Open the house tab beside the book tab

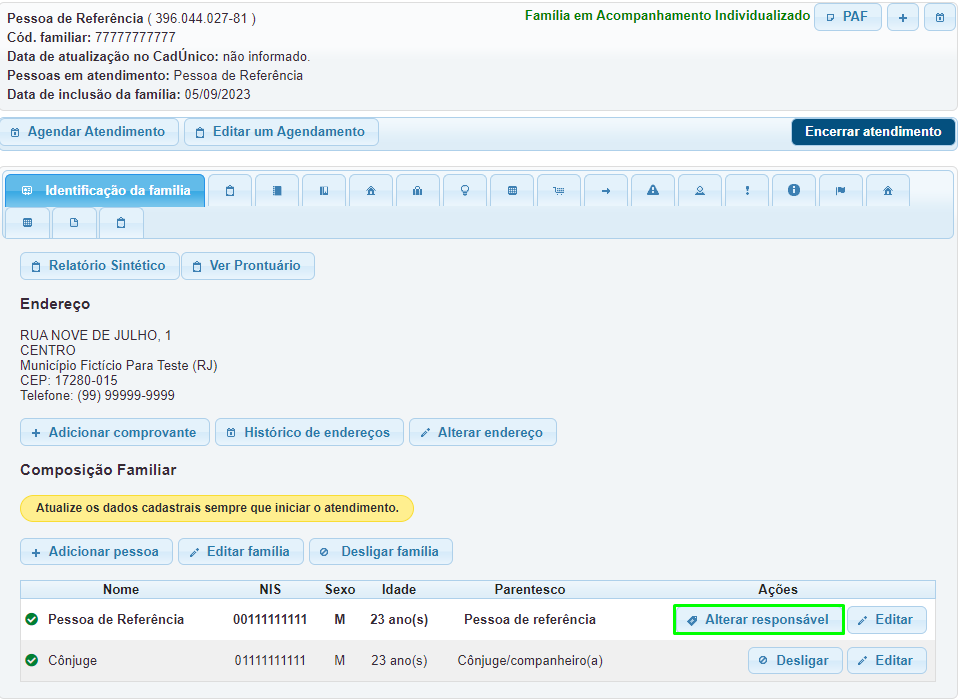[x=371, y=190]
